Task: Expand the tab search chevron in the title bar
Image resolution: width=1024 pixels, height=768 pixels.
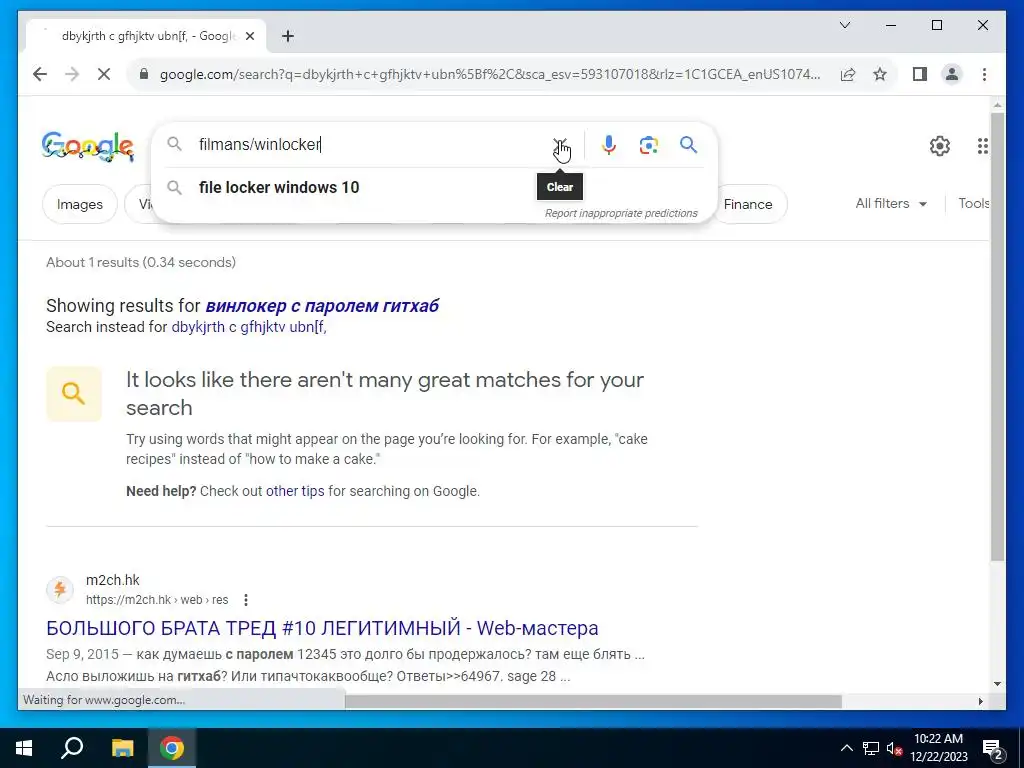Action: click(x=844, y=25)
